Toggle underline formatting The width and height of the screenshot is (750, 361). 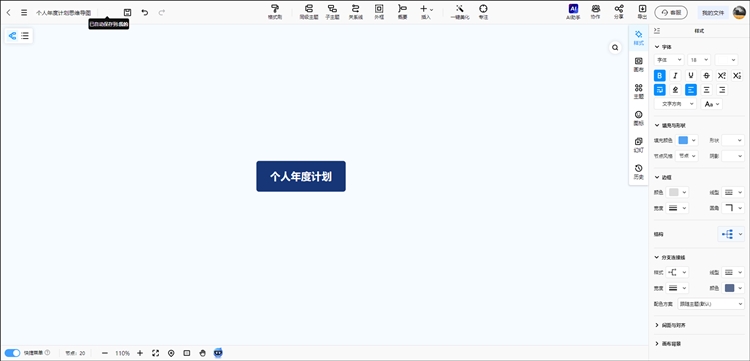pyautogui.click(x=691, y=76)
